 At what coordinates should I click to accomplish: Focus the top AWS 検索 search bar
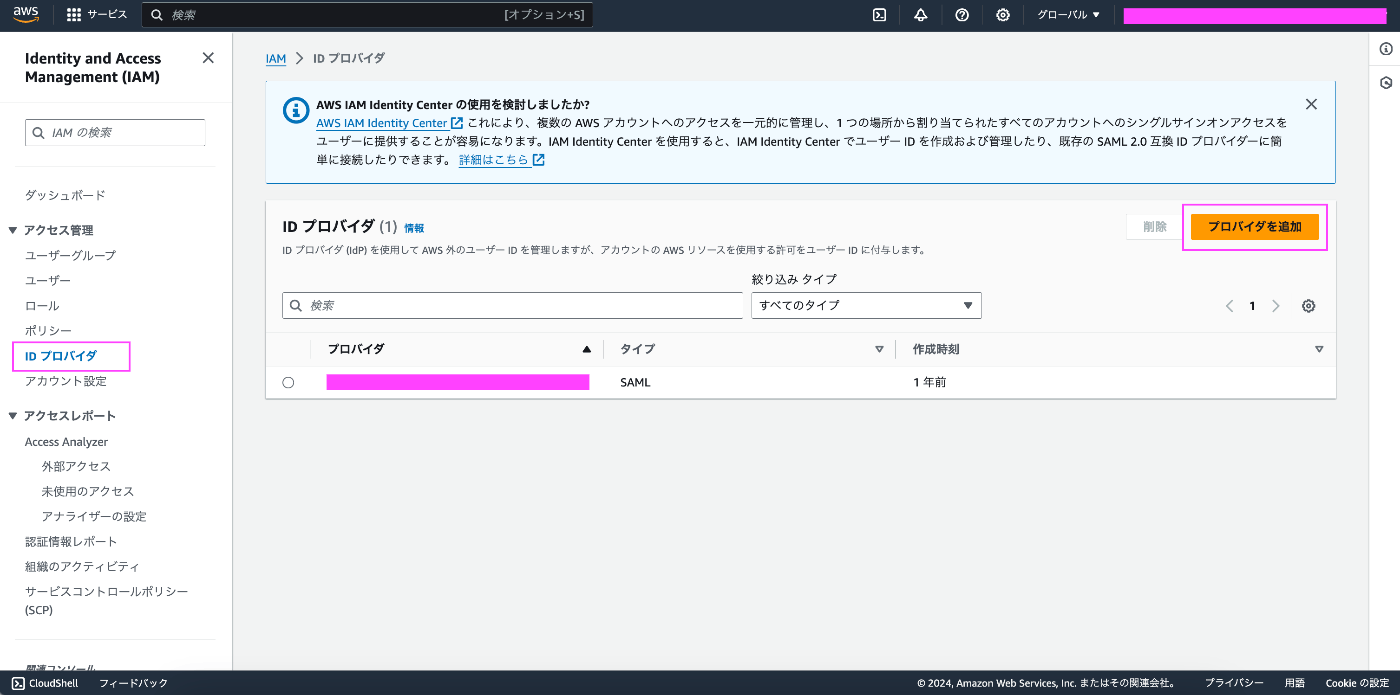pos(367,15)
